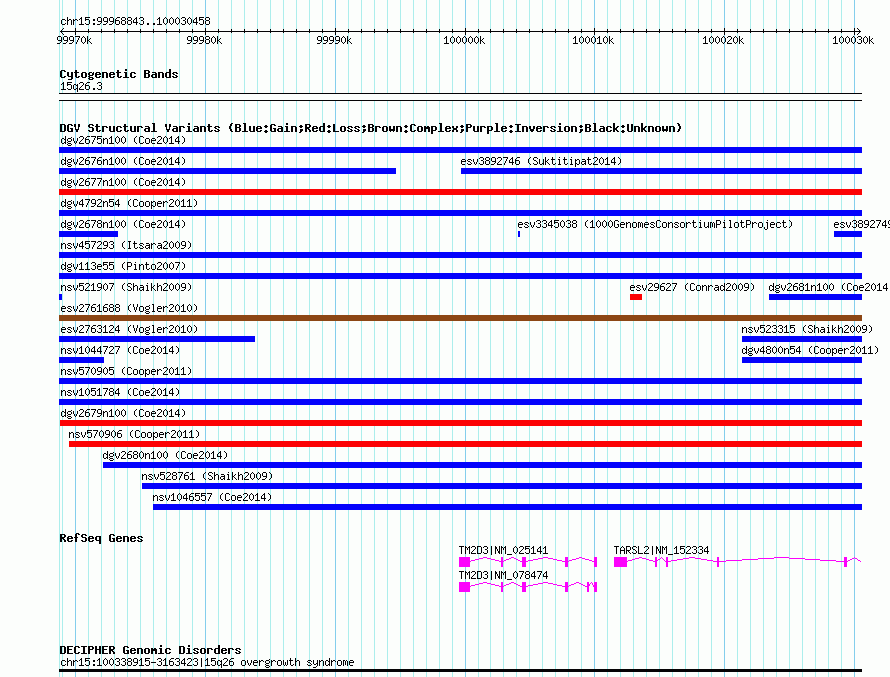Click the dgv2679n100 (Coe2014) label
The image size is (890, 677).
(x=123, y=413)
